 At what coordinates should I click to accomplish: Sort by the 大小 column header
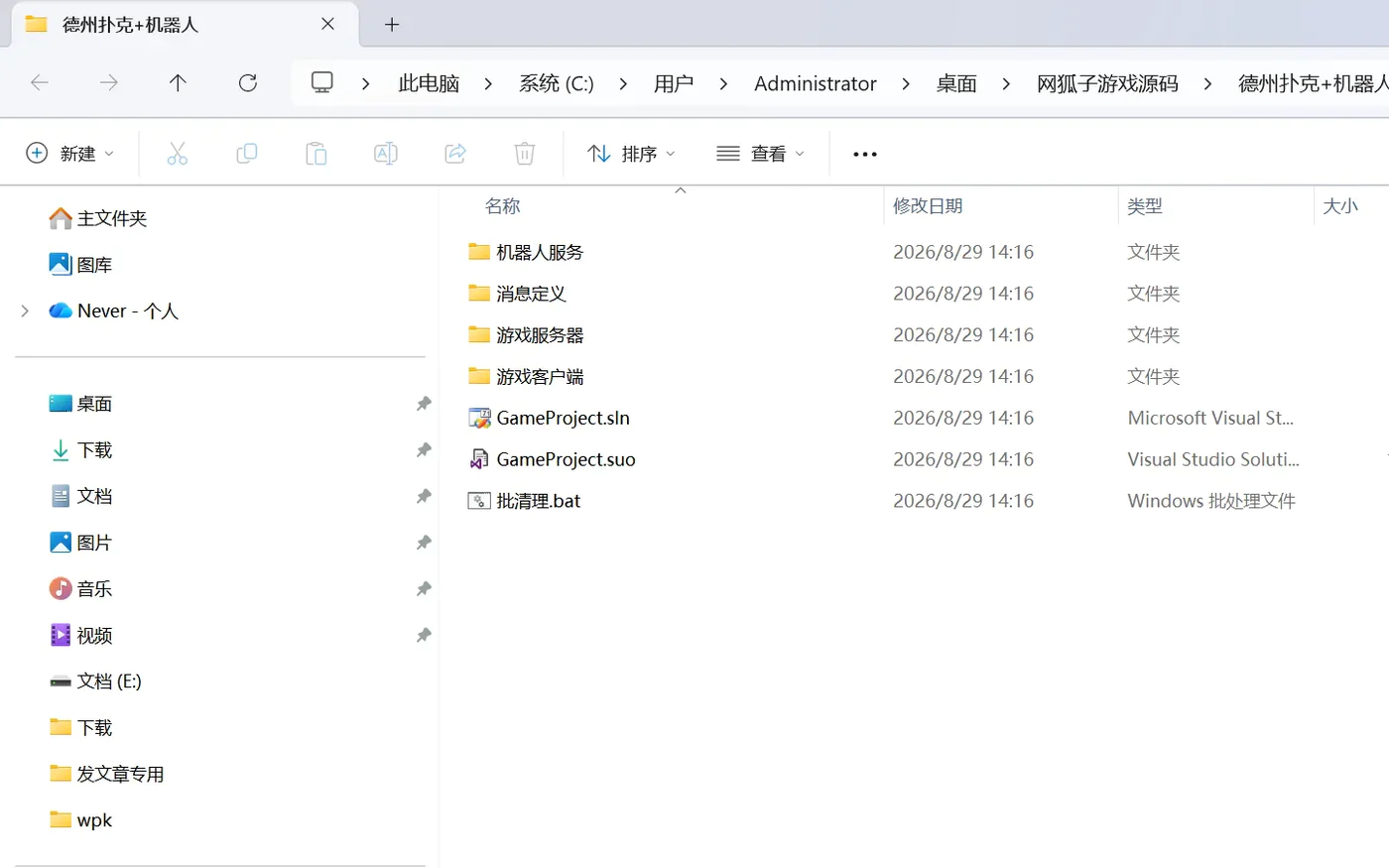coord(1340,206)
